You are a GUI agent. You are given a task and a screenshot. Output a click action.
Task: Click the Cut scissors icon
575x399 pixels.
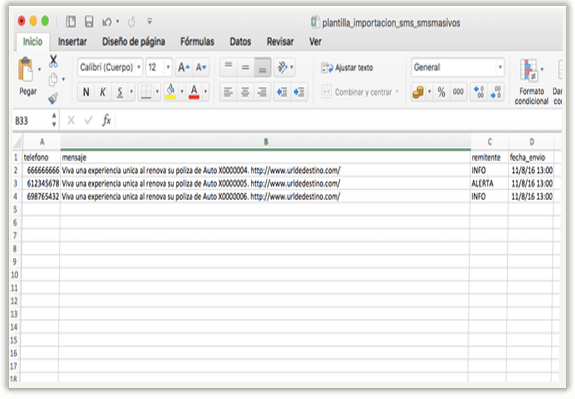pos(53,61)
